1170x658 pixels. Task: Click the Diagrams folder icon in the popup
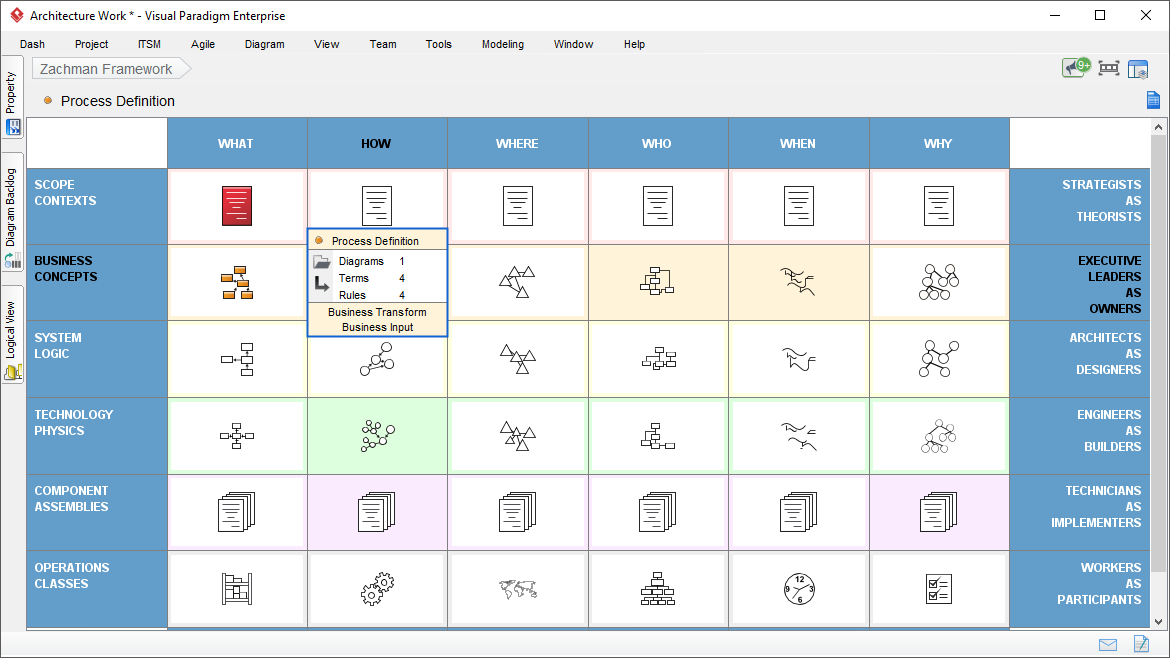(322, 262)
